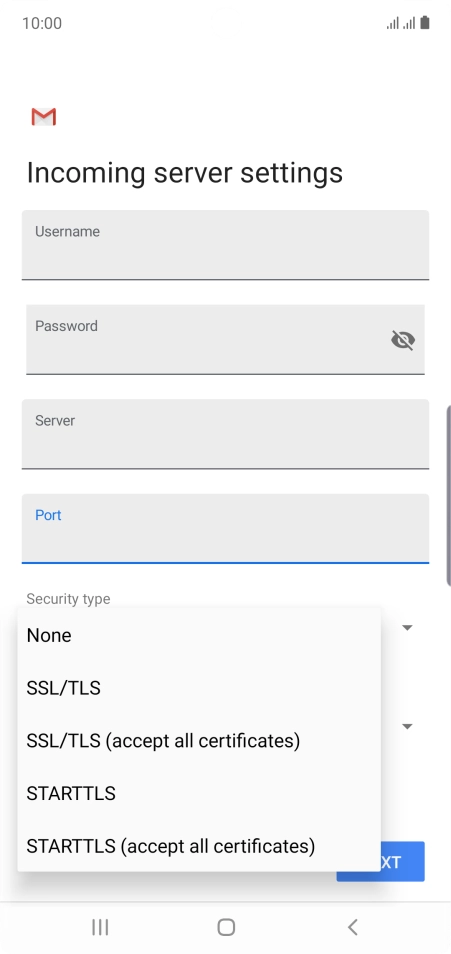Toggle password visibility eye icon
The width and height of the screenshot is (451, 954).
[403, 340]
